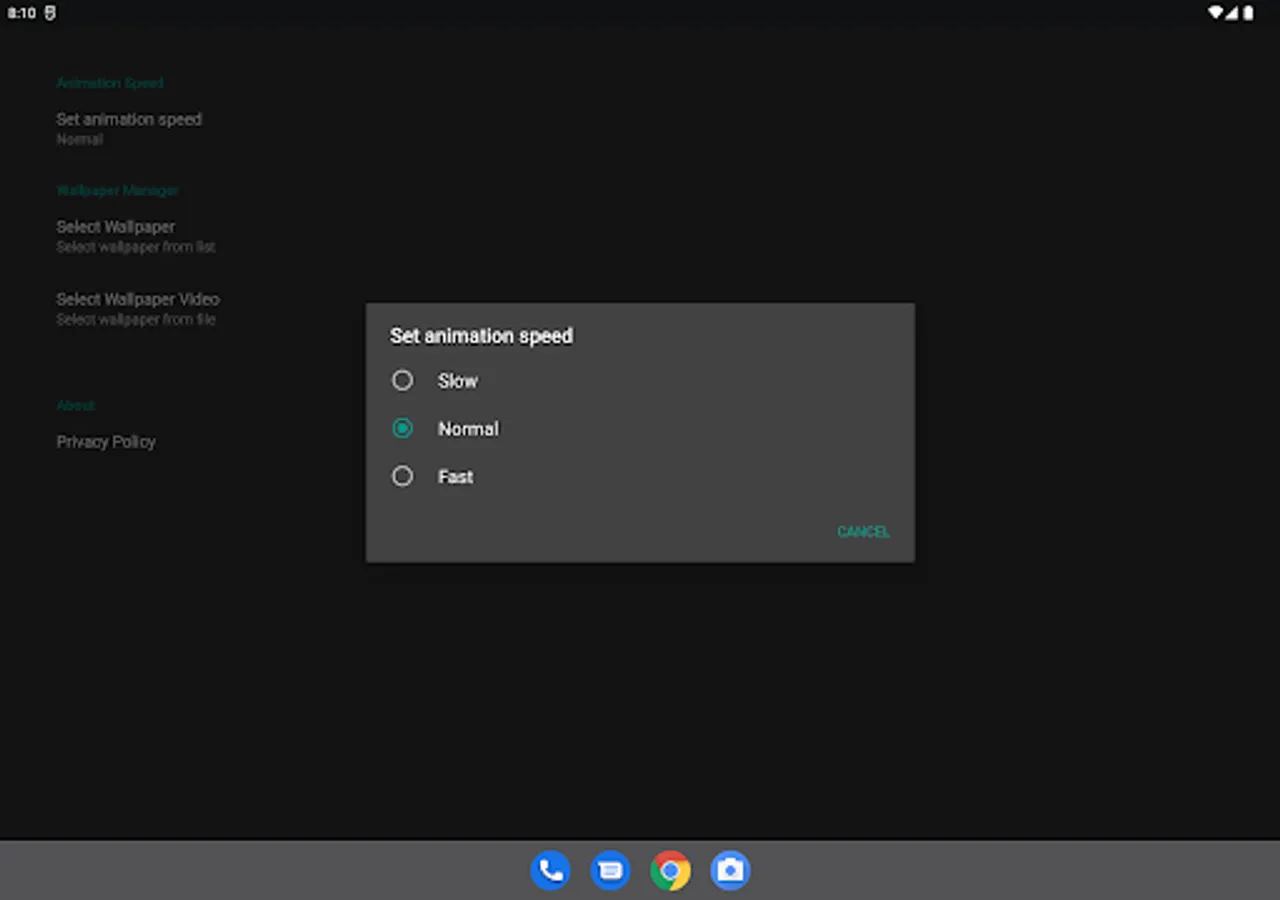This screenshot has height=900, width=1280.
Task: Launch the Phone app from the dock
Action: pos(550,870)
